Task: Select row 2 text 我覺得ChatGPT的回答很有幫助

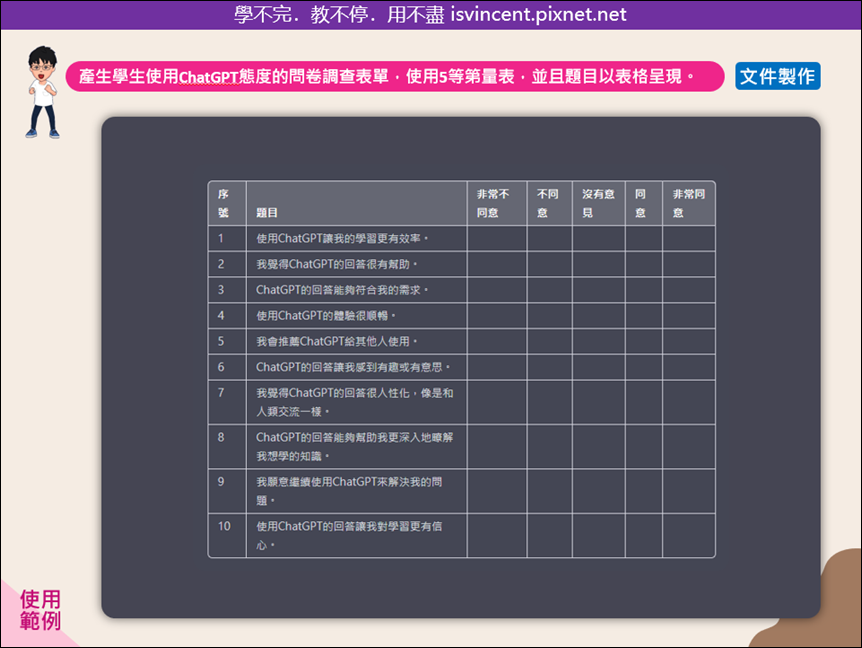Action: 336,264
